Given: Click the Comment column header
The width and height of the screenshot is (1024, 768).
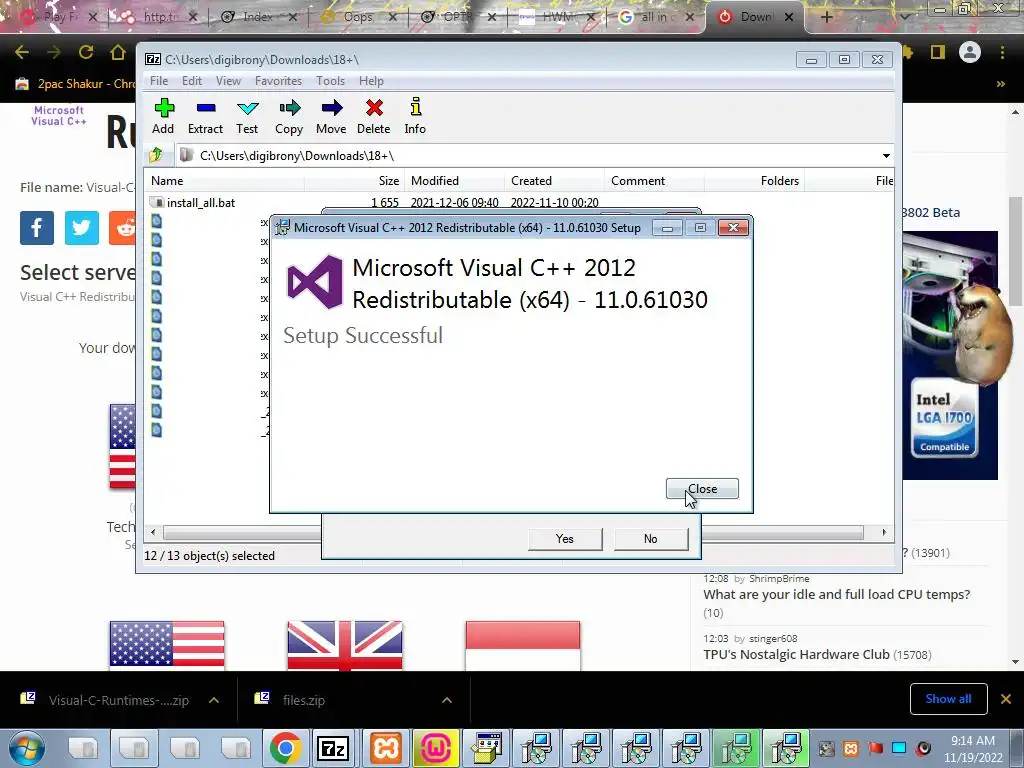Looking at the screenshot, I should 654,181.
